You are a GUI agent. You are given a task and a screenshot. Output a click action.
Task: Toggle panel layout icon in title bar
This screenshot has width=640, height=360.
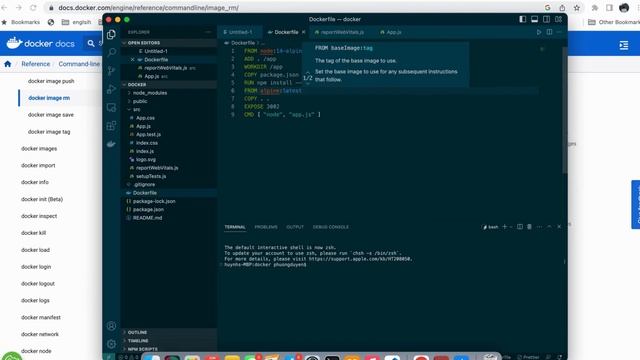(534, 19)
